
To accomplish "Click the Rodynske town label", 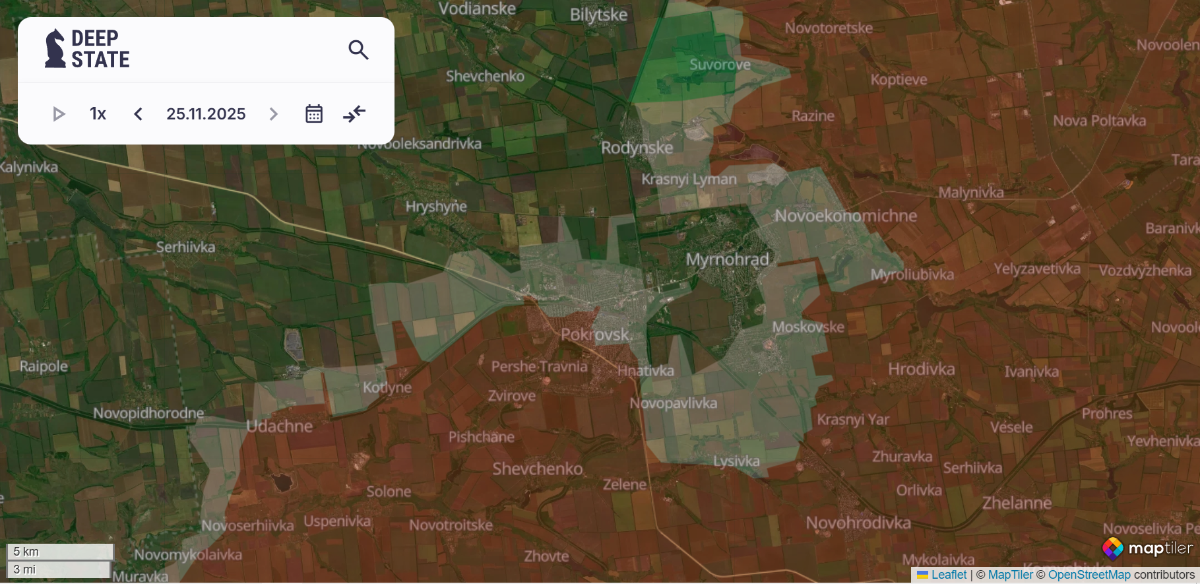I will click(x=637, y=148).
